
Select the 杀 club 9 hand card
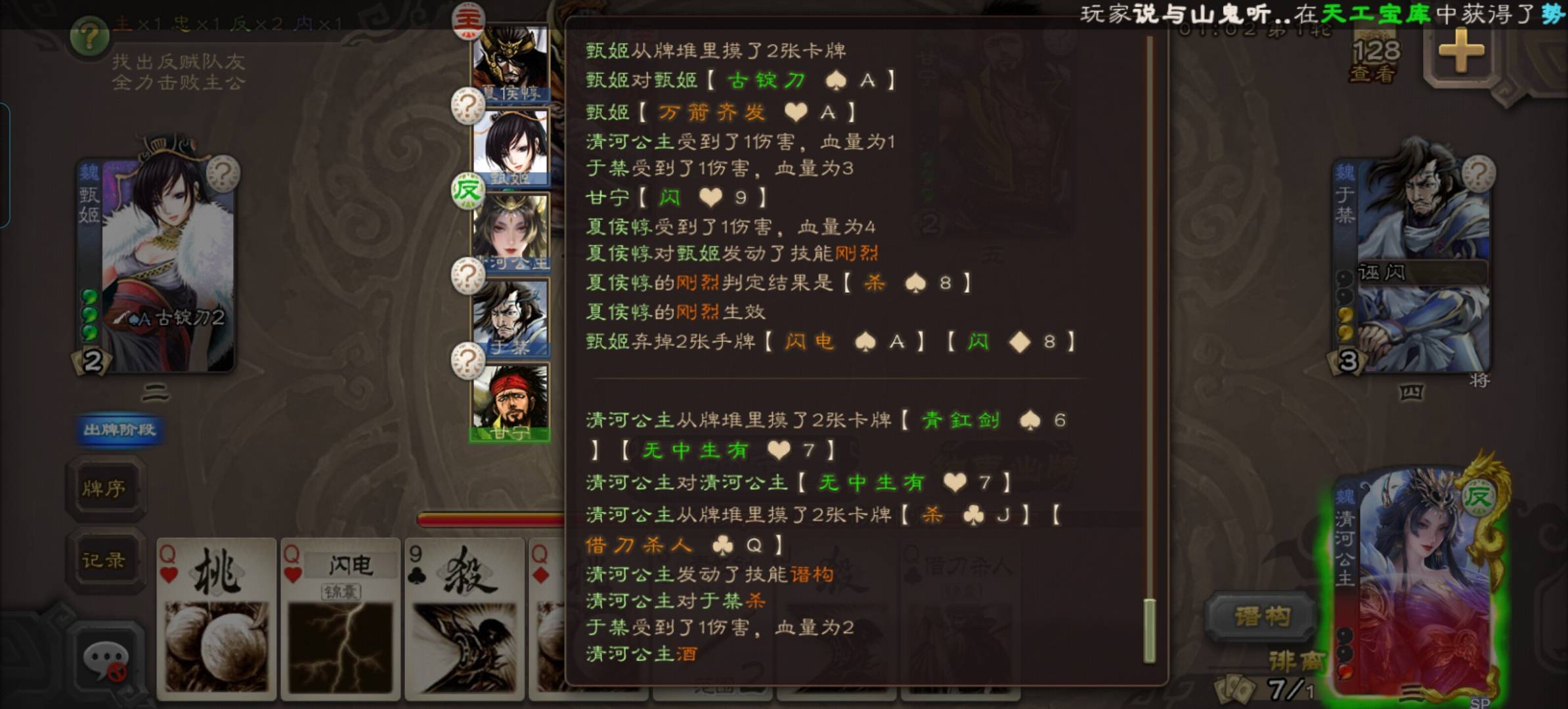[x=464, y=617]
